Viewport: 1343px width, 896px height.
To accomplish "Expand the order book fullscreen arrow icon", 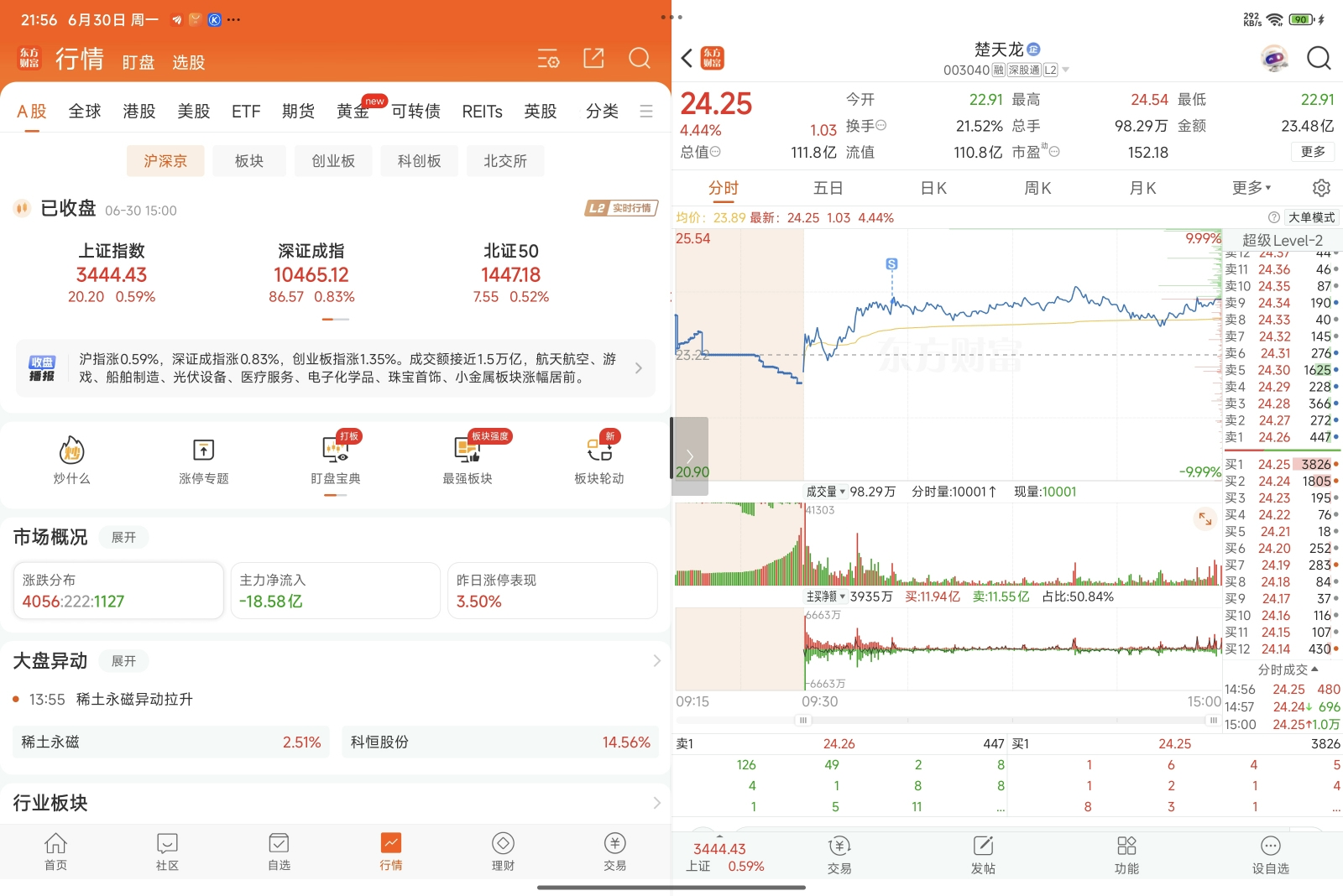I will [x=1205, y=519].
